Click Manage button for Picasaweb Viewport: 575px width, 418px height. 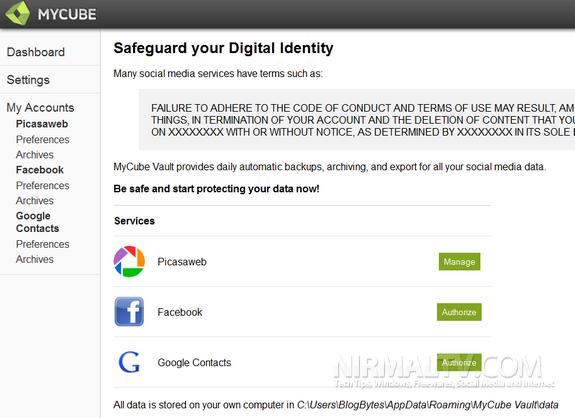pos(459,262)
